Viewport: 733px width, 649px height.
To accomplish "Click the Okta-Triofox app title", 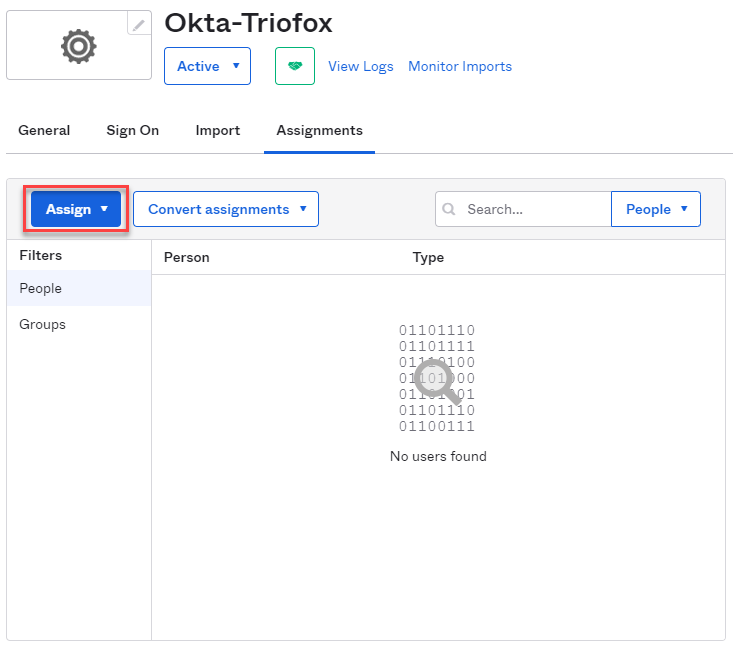I will click(248, 23).
